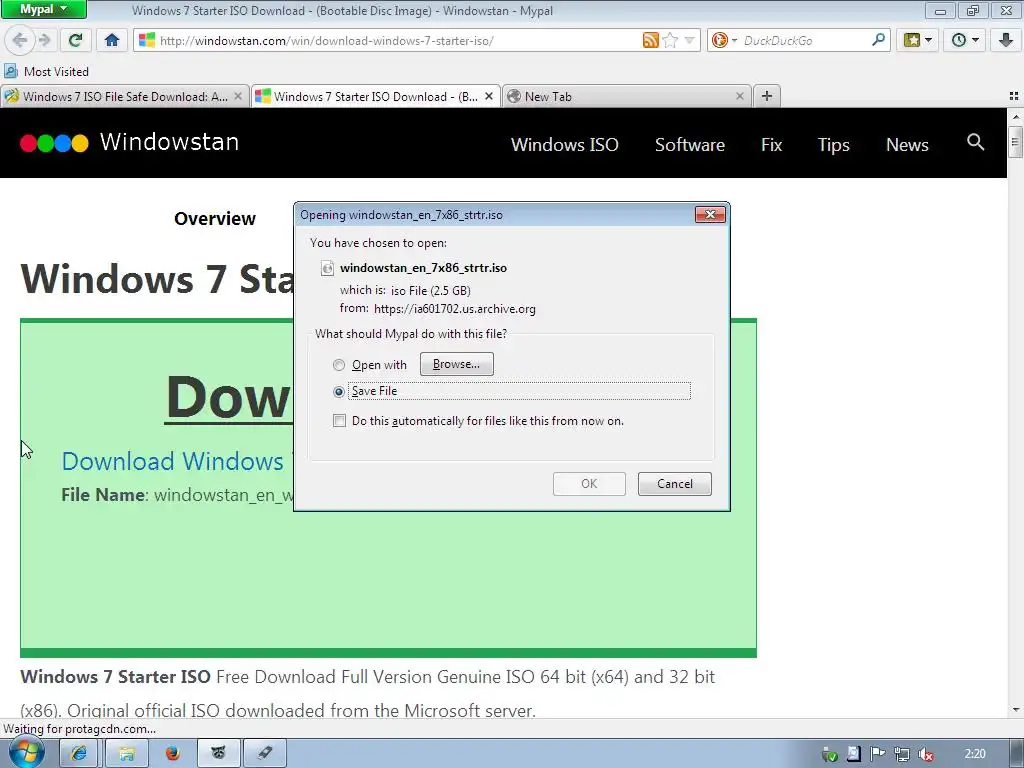This screenshot has width=1024, height=768.
Task: Click the Show desktop strip on the taskbar
Action: pos(1017,754)
